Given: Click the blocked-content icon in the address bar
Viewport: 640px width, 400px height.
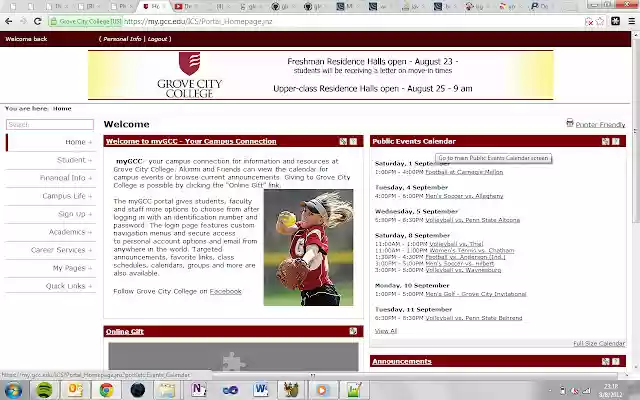Looking at the screenshot, I should [589, 22].
